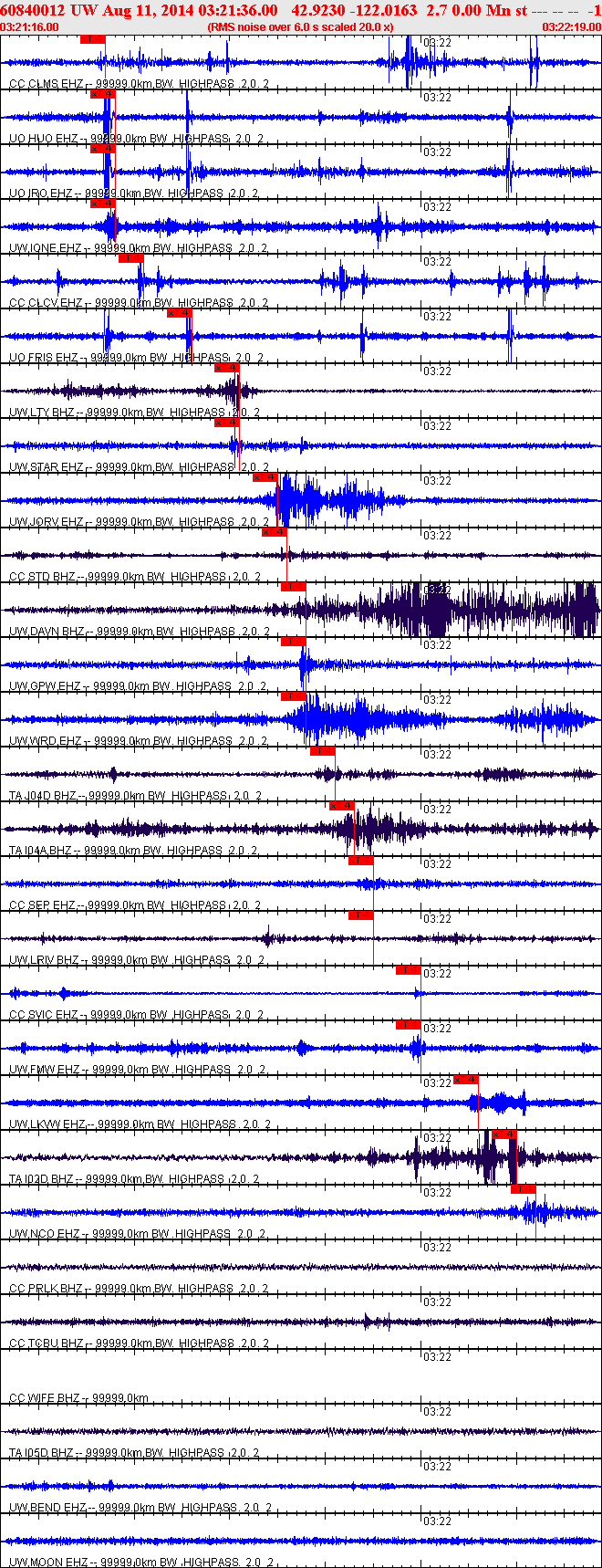Screen dimensions: 602x1568
Task: Click the red pick marker on UW.STAR trace
Action: pos(226,423)
